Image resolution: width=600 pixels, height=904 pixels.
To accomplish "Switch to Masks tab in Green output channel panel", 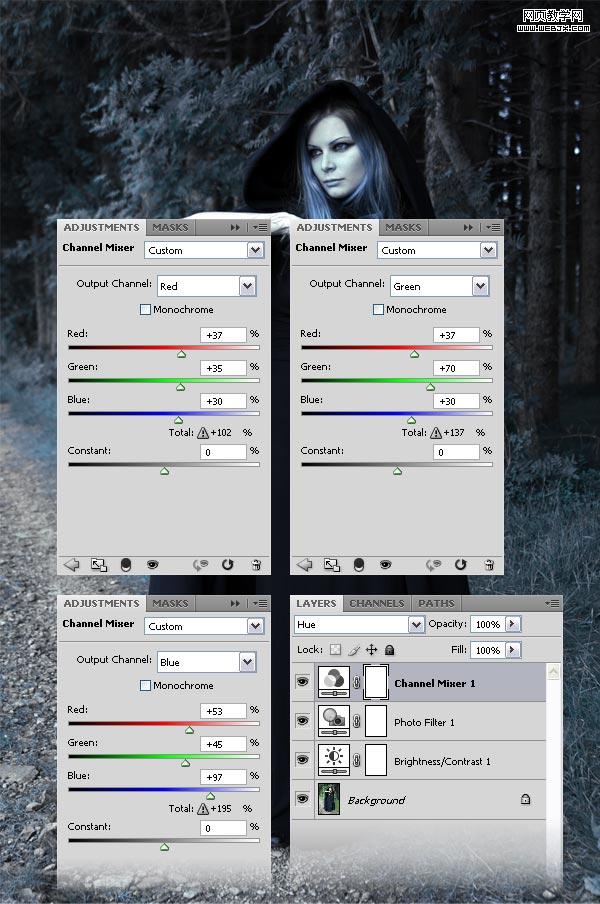I will pos(403,227).
